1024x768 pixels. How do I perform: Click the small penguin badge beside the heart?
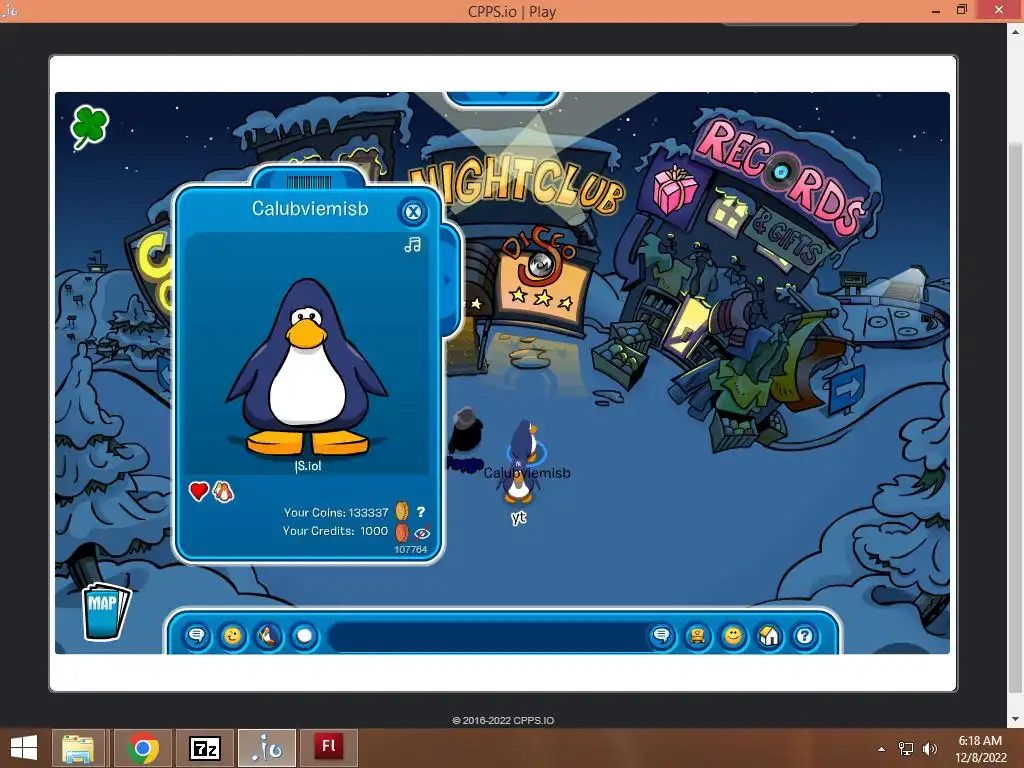coord(223,492)
